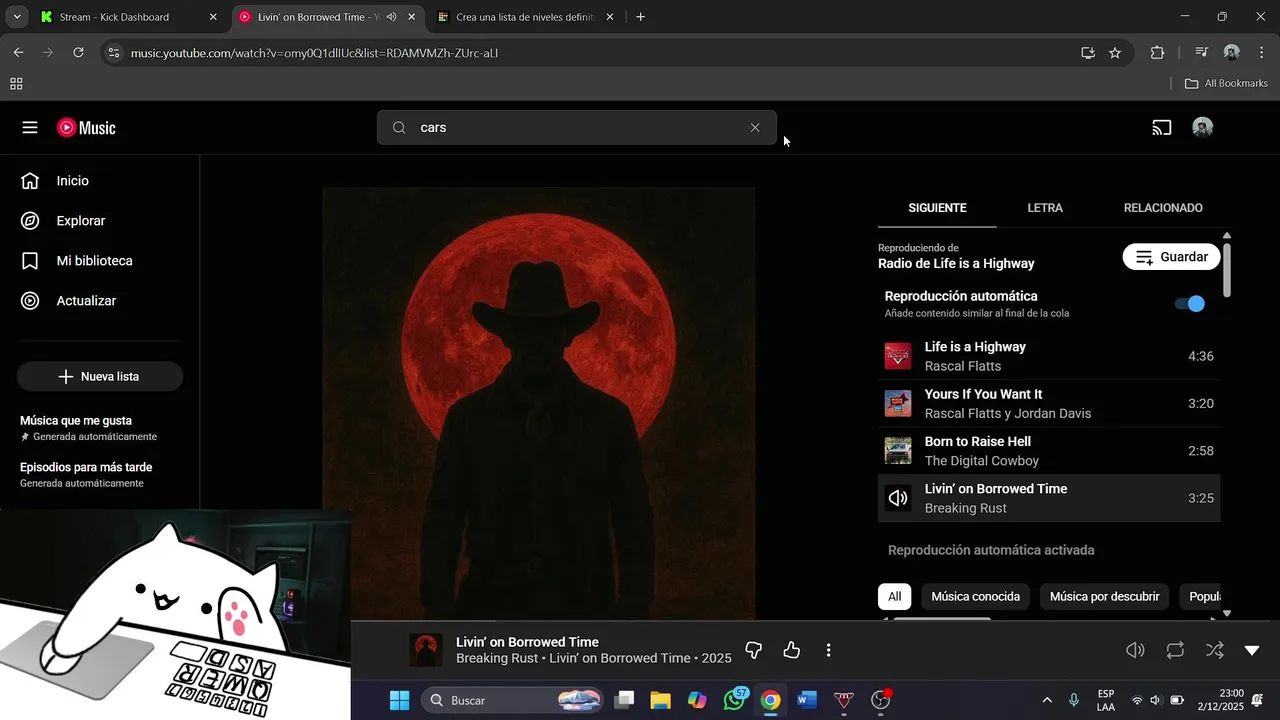The width and height of the screenshot is (1280, 720).
Task: Click the browser address bar URL
Action: (314, 52)
